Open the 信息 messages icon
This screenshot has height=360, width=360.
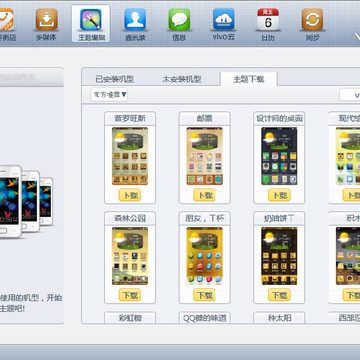[x=179, y=24]
